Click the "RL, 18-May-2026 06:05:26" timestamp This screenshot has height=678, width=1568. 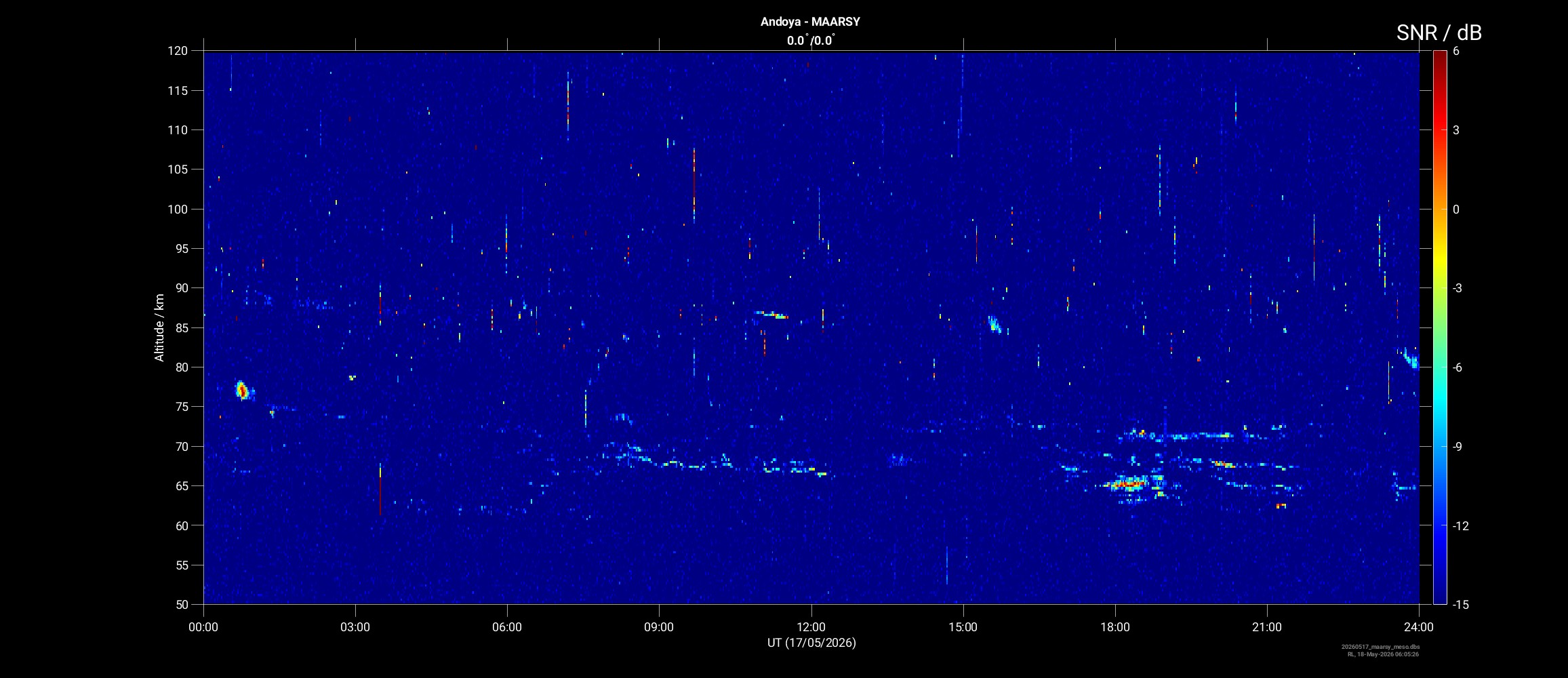coord(1383,654)
